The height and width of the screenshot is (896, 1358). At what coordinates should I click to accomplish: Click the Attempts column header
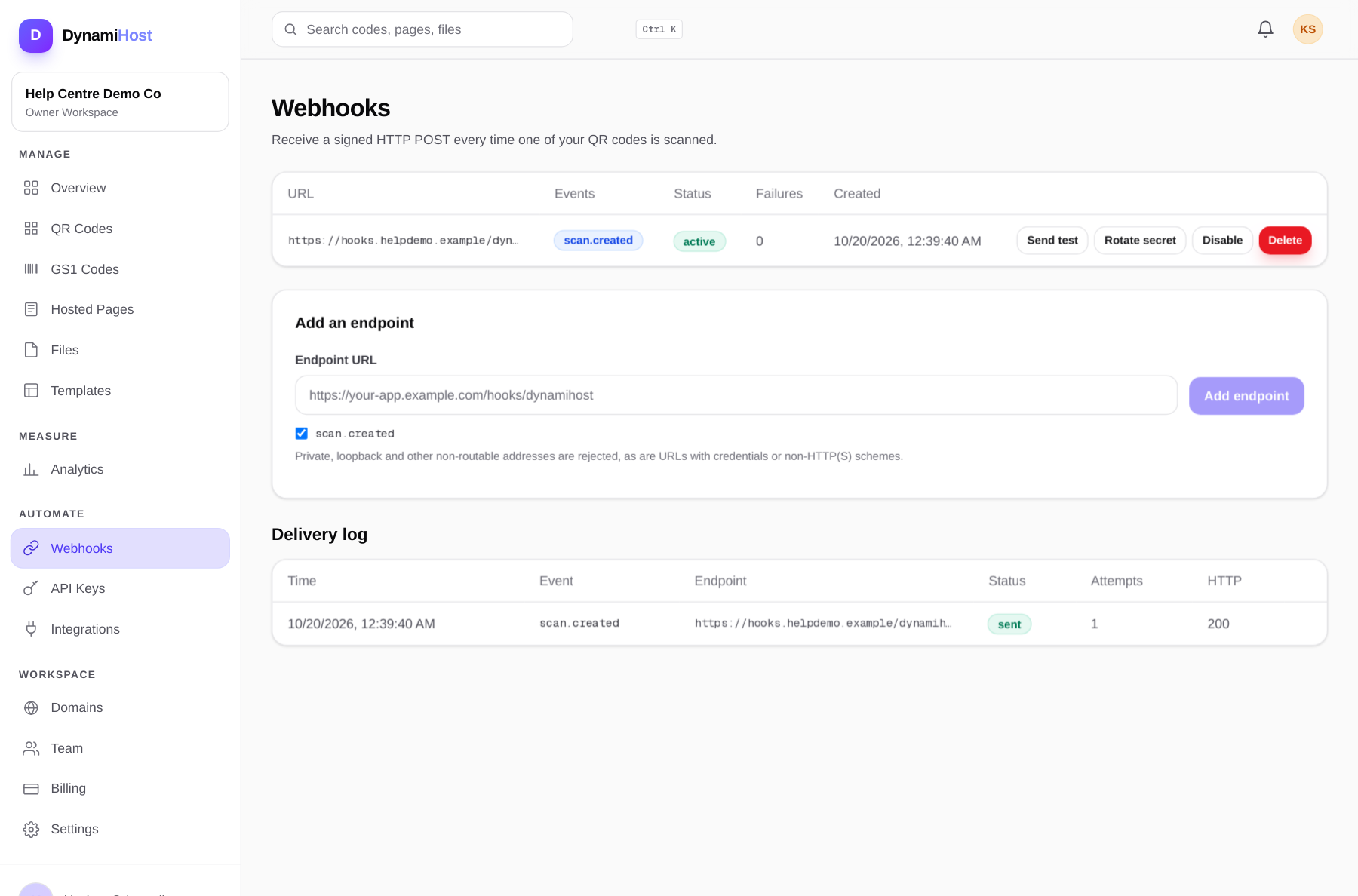click(1117, 581)
